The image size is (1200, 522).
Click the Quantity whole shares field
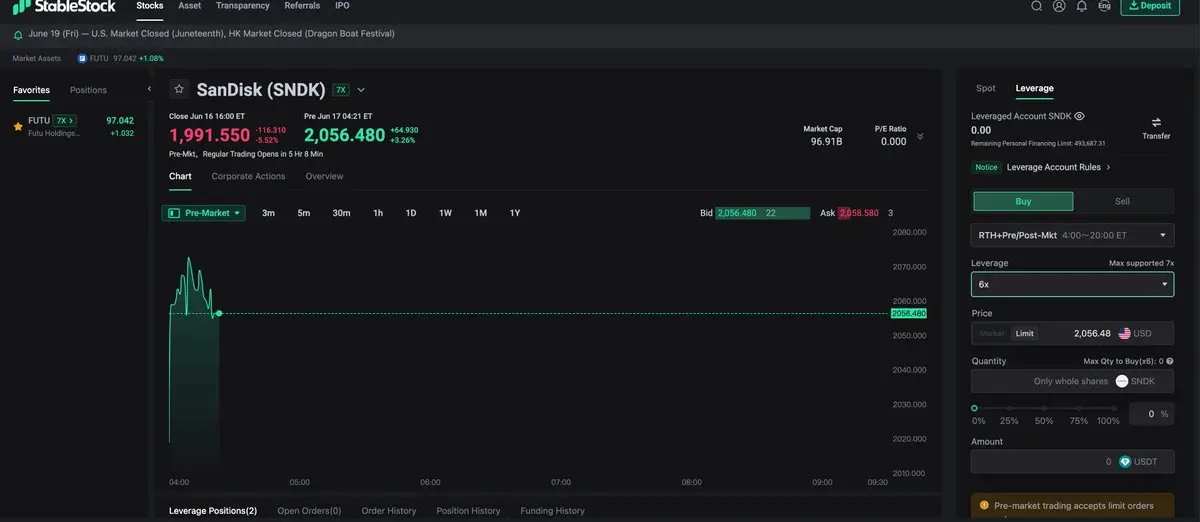1072,381
